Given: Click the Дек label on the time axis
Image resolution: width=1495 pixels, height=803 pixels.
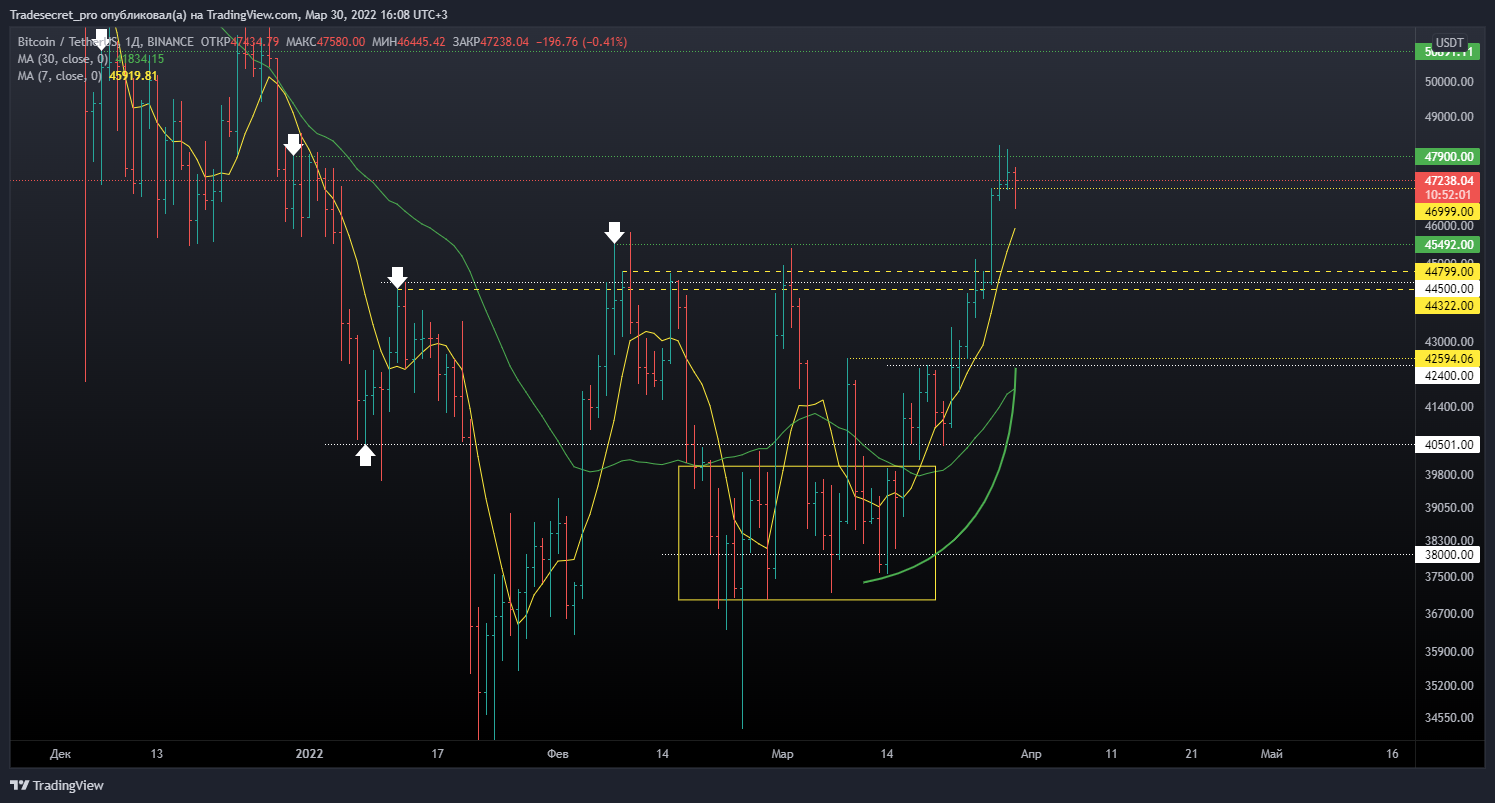Looking at the screenshot, I should [60, 754].
